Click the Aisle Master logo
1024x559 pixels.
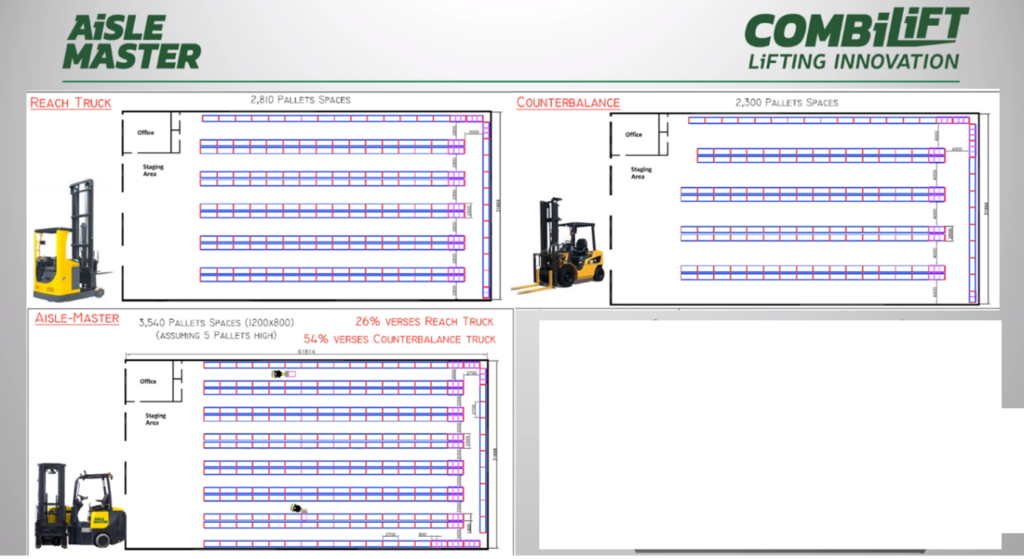click(130, 43)
